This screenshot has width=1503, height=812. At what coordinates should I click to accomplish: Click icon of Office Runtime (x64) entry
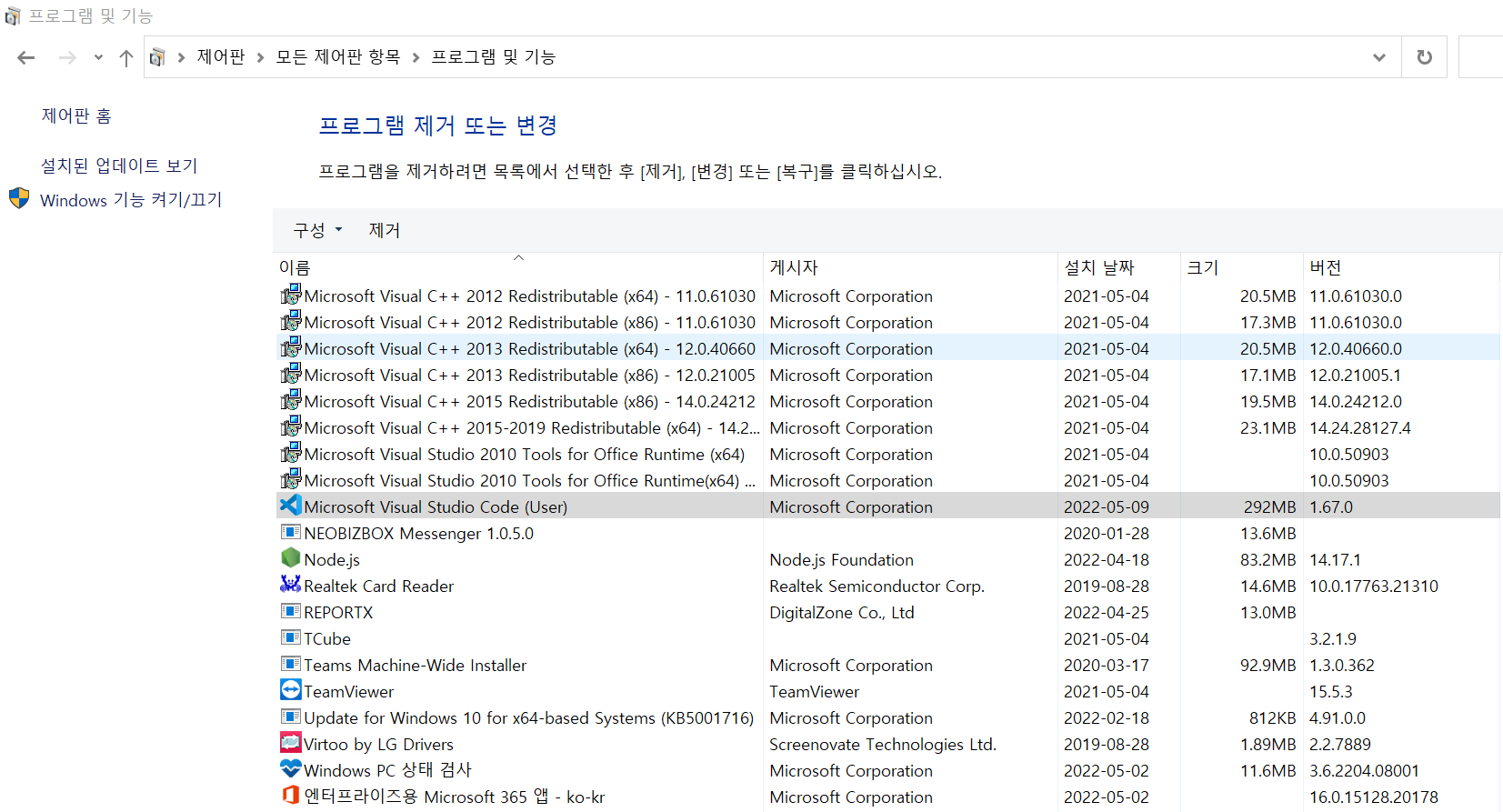291,453
